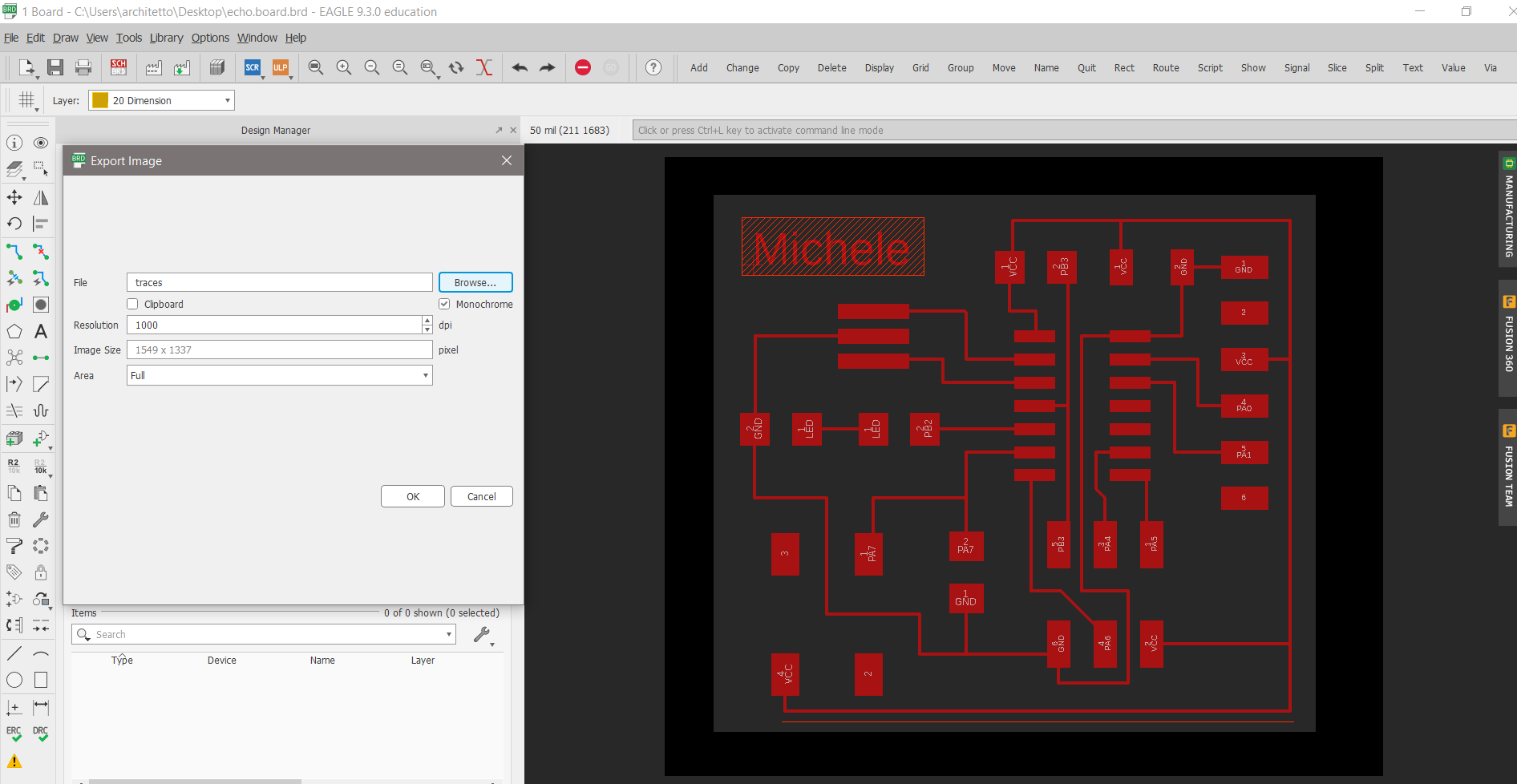1517x784 pixels.
Task: Open the Area dropdown set to Full
Action: point(279,376)
